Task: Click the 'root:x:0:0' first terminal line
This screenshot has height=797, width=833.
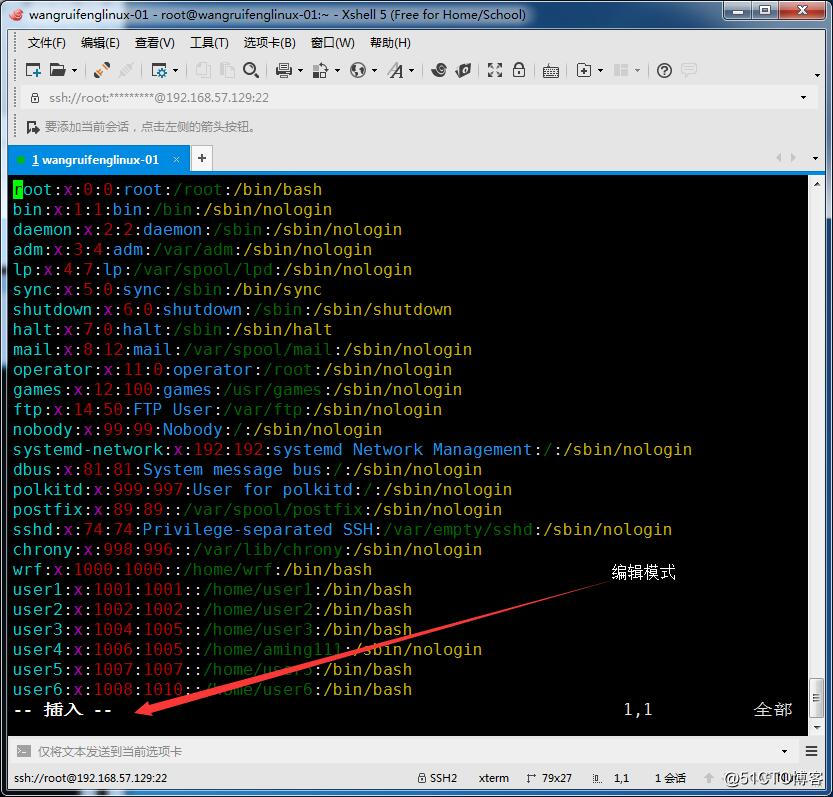Action: pyautogui.click(x=167, y=190)
